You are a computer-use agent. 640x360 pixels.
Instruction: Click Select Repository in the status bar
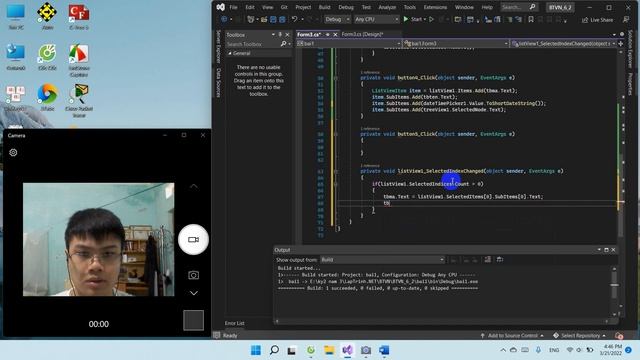(x=579, y=336)
